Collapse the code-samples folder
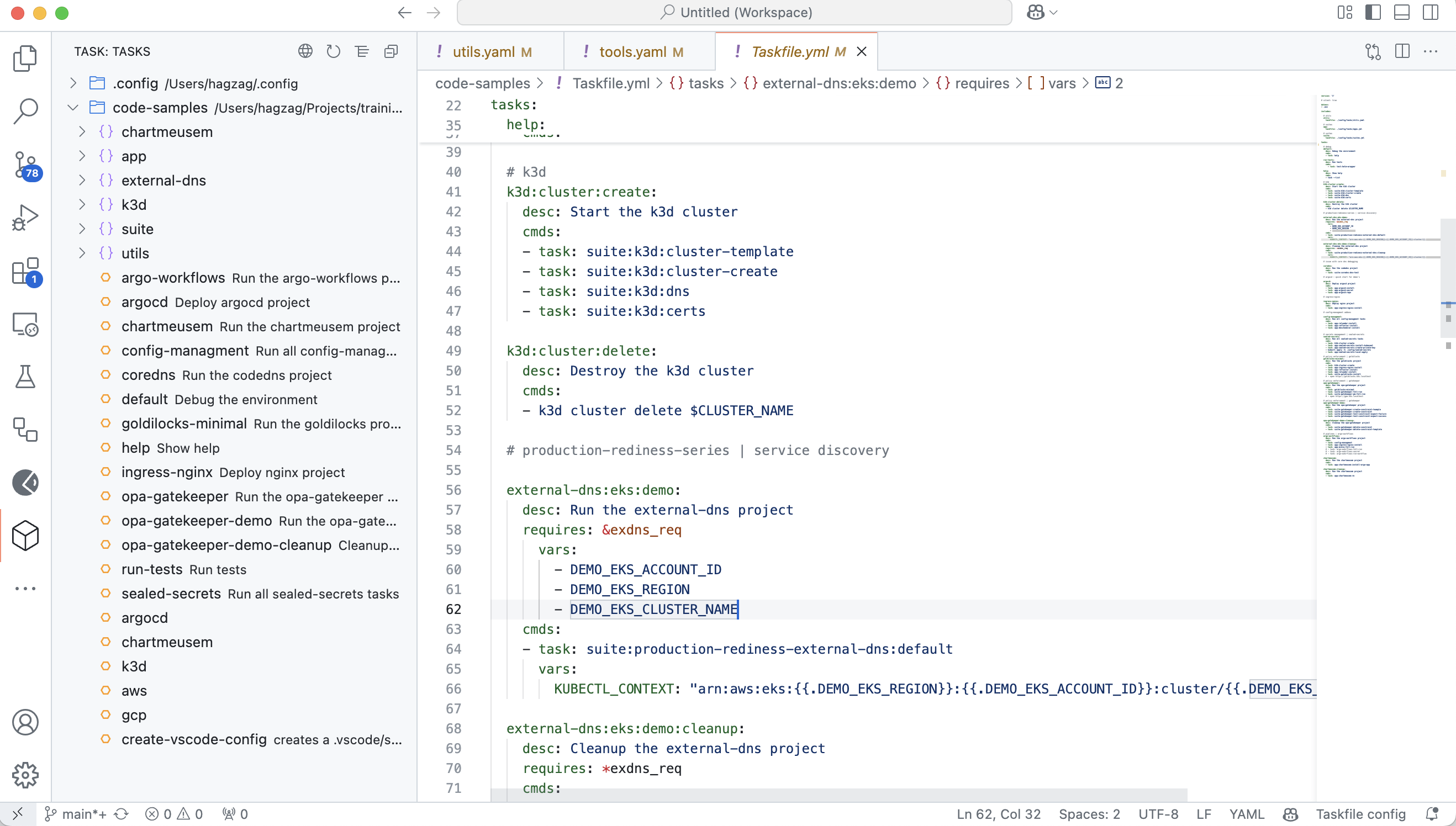This screenshot has height=826, width=1456. coord(73,108)
